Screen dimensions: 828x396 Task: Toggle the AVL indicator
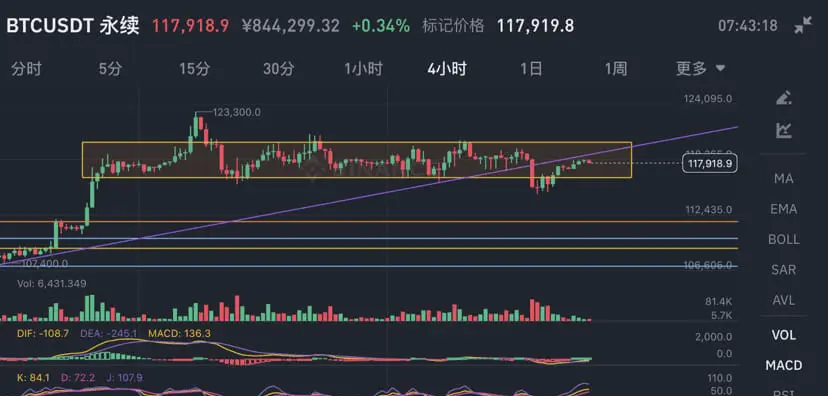tap(784, 300)
